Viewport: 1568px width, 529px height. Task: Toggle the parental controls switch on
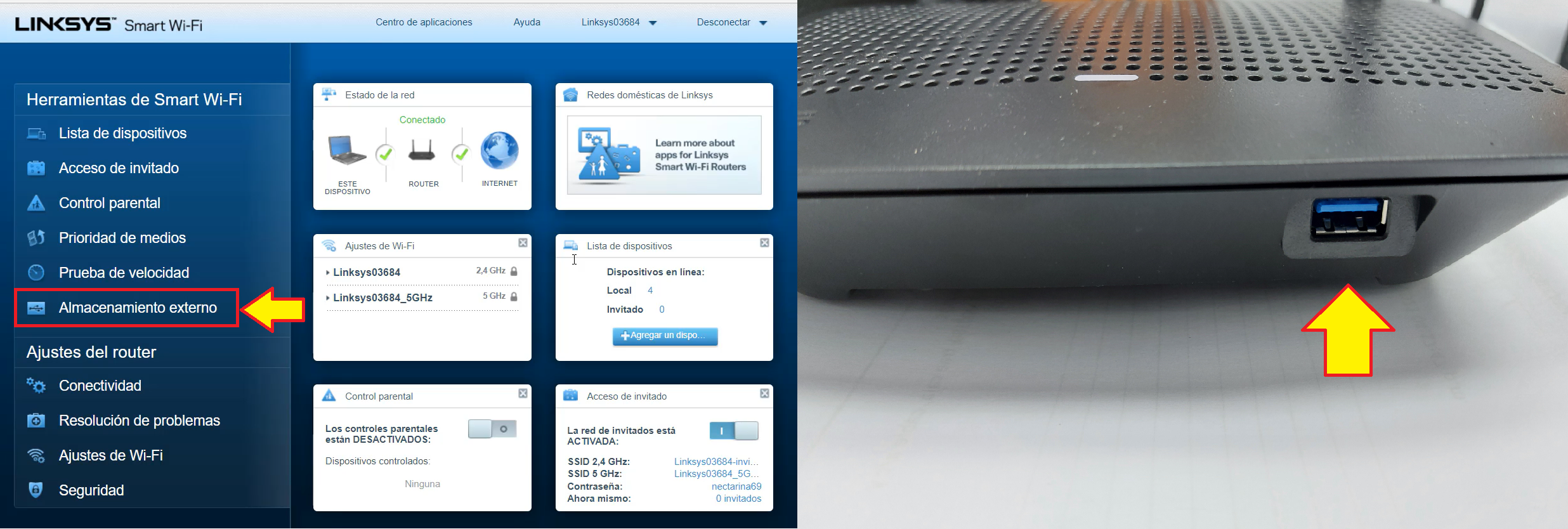(x=492, y=429)
